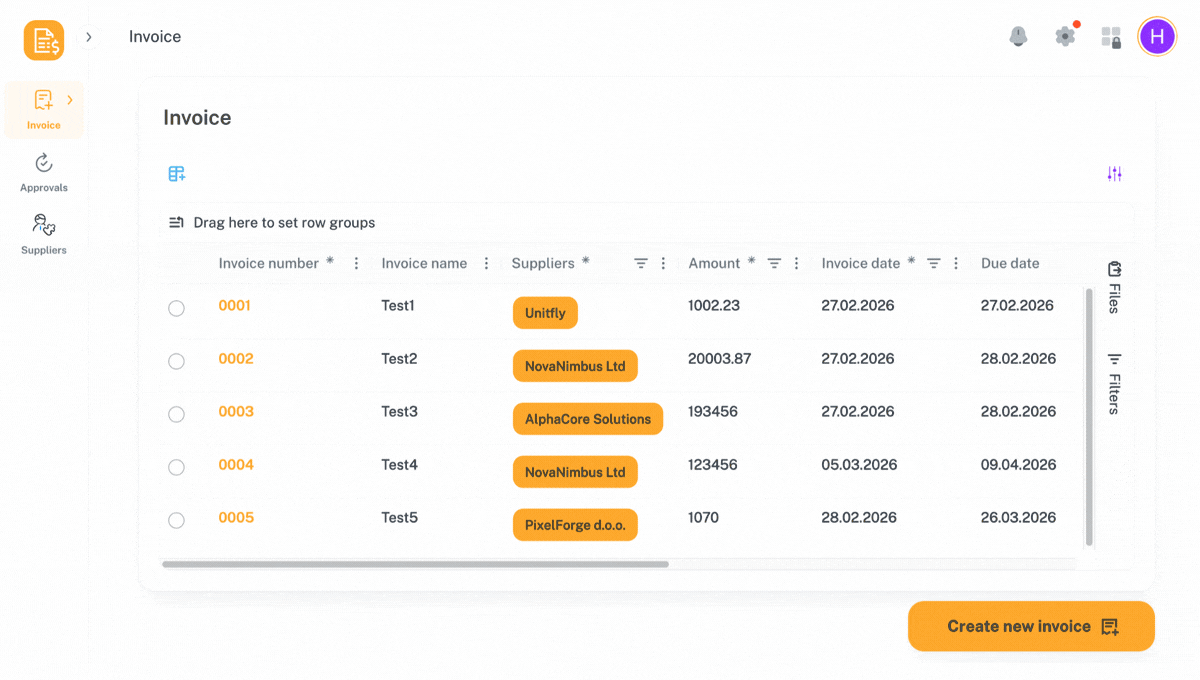This screenshot has width=1200, height=680.
Task: Filter the Suppliers column
Action: (x=641, y=264)
